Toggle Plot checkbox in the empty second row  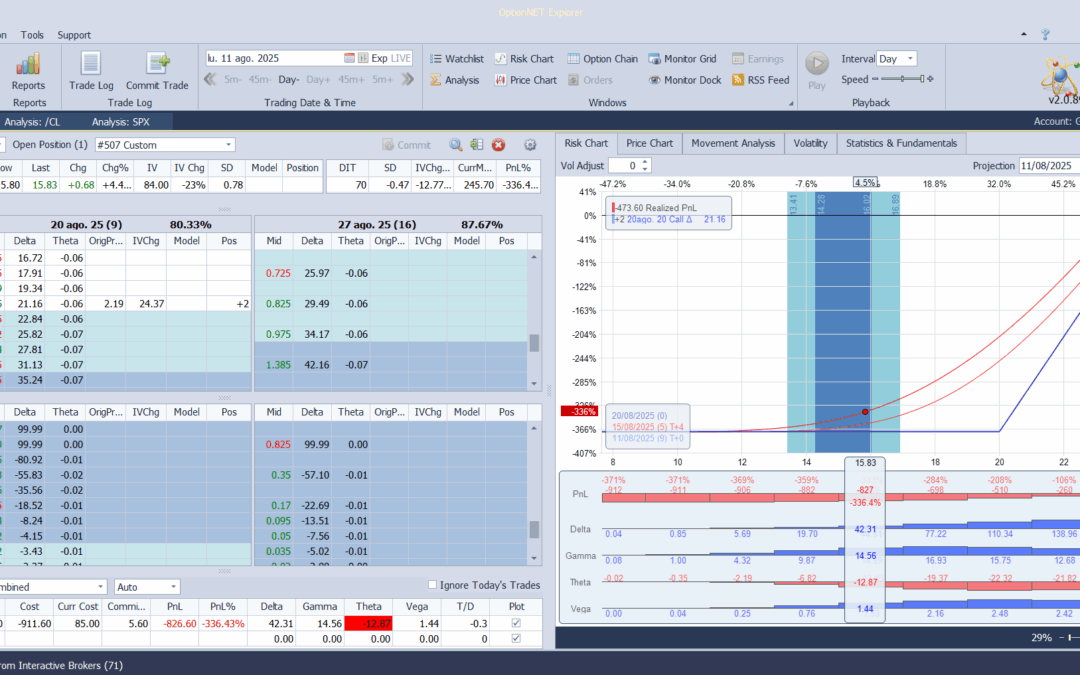pyautogui.click(x=516, y=638)
